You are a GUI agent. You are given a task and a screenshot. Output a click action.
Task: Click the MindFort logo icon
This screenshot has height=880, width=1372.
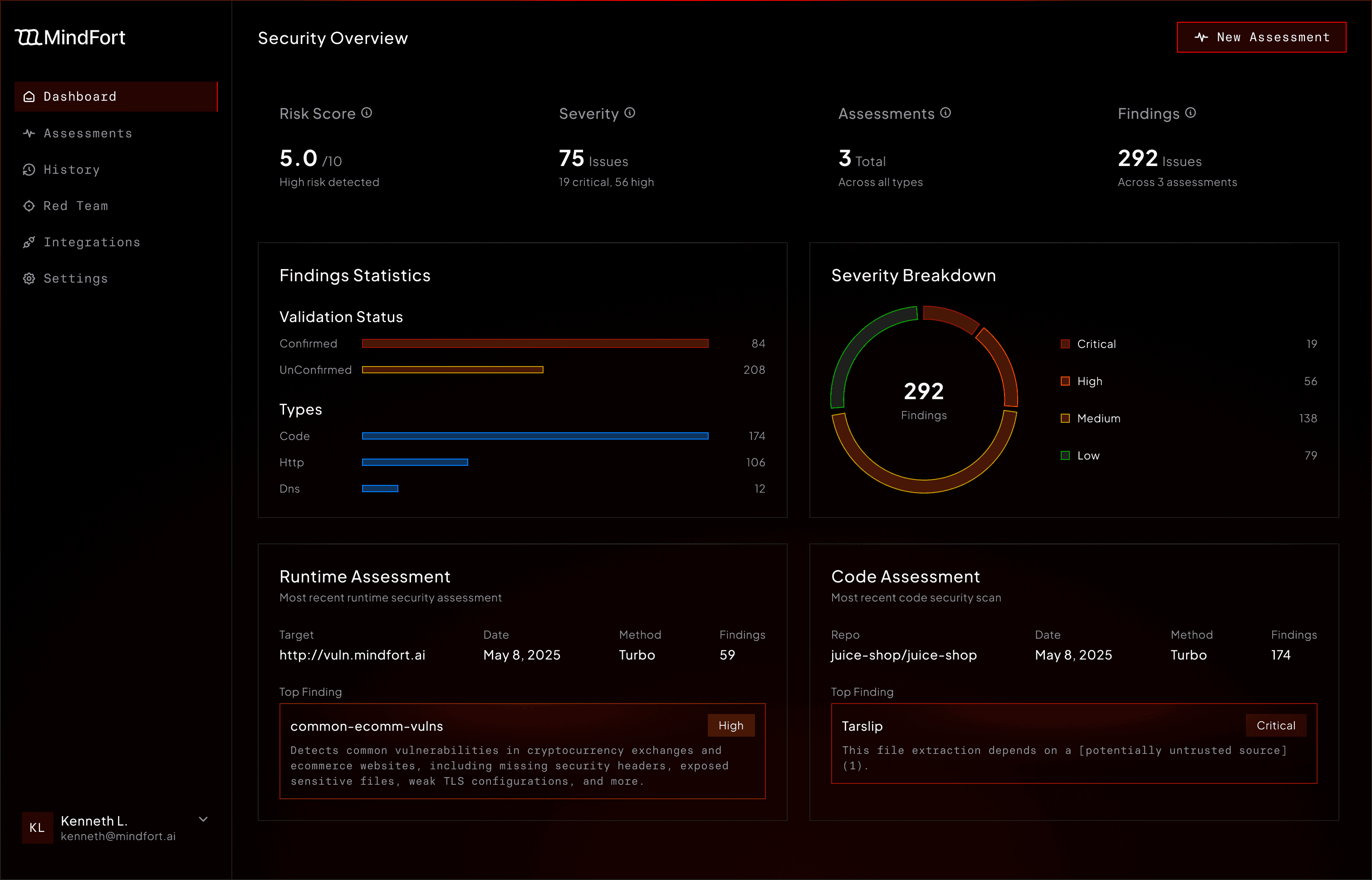pyautogui.click(x=27, y=37)
